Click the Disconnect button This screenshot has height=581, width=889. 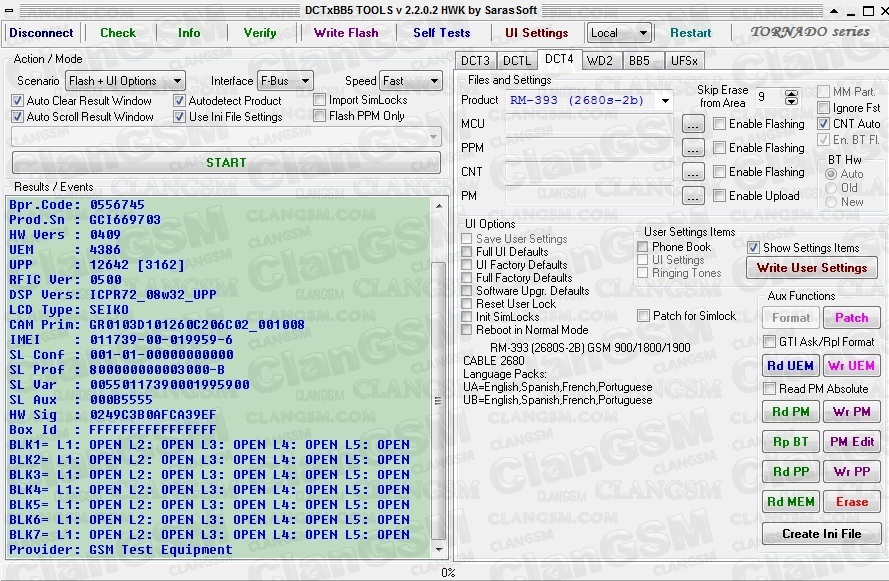pyautogui.click(x=41, y=33)
